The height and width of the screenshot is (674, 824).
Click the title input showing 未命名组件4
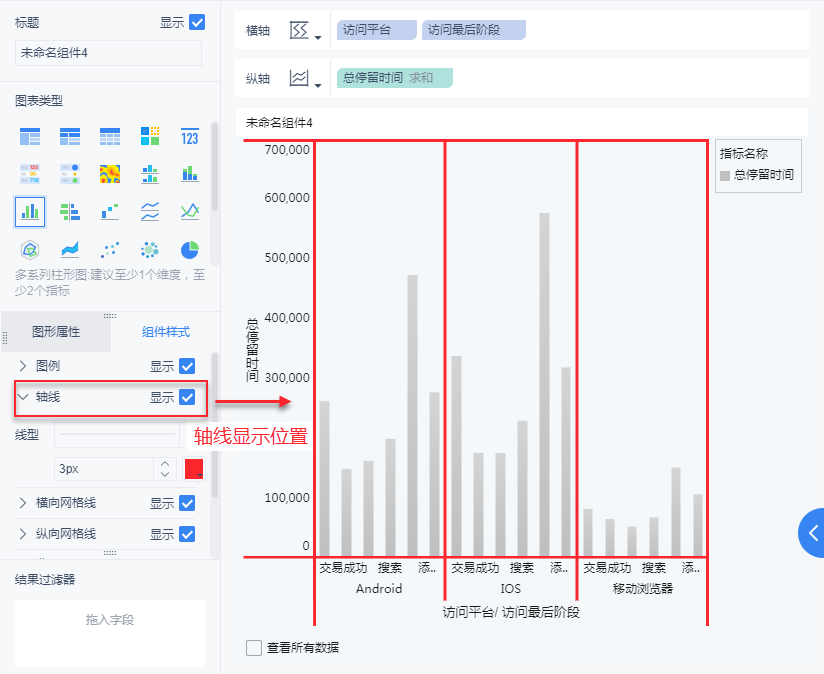tap(108, 53)
